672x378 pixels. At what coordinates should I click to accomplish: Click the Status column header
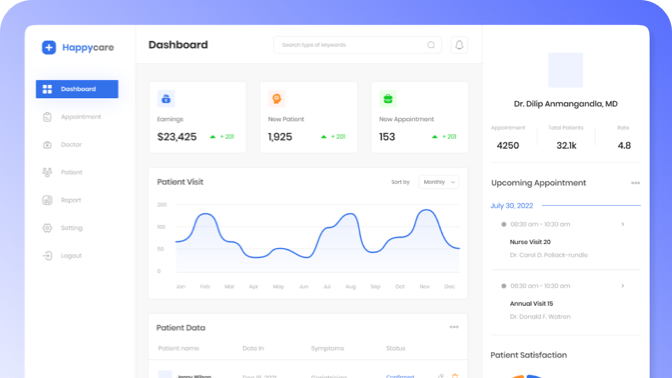point(396,348)
